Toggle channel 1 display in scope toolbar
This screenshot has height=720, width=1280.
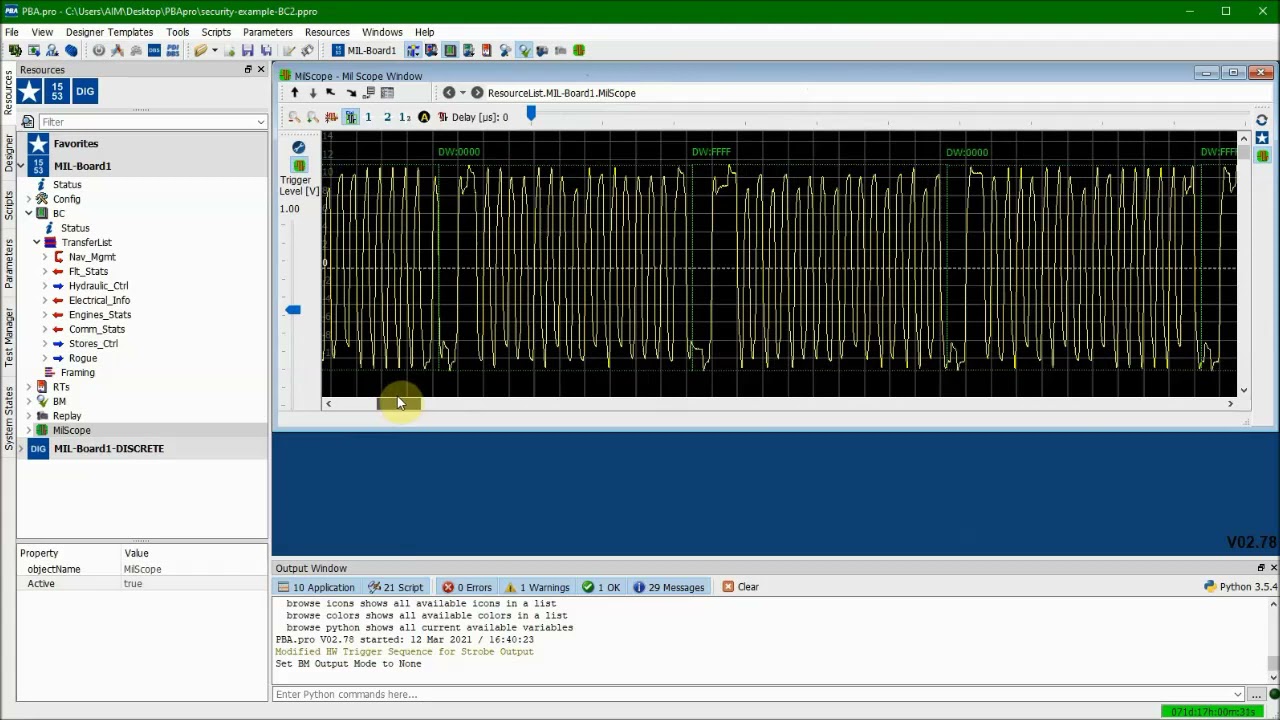click(368, 117)
